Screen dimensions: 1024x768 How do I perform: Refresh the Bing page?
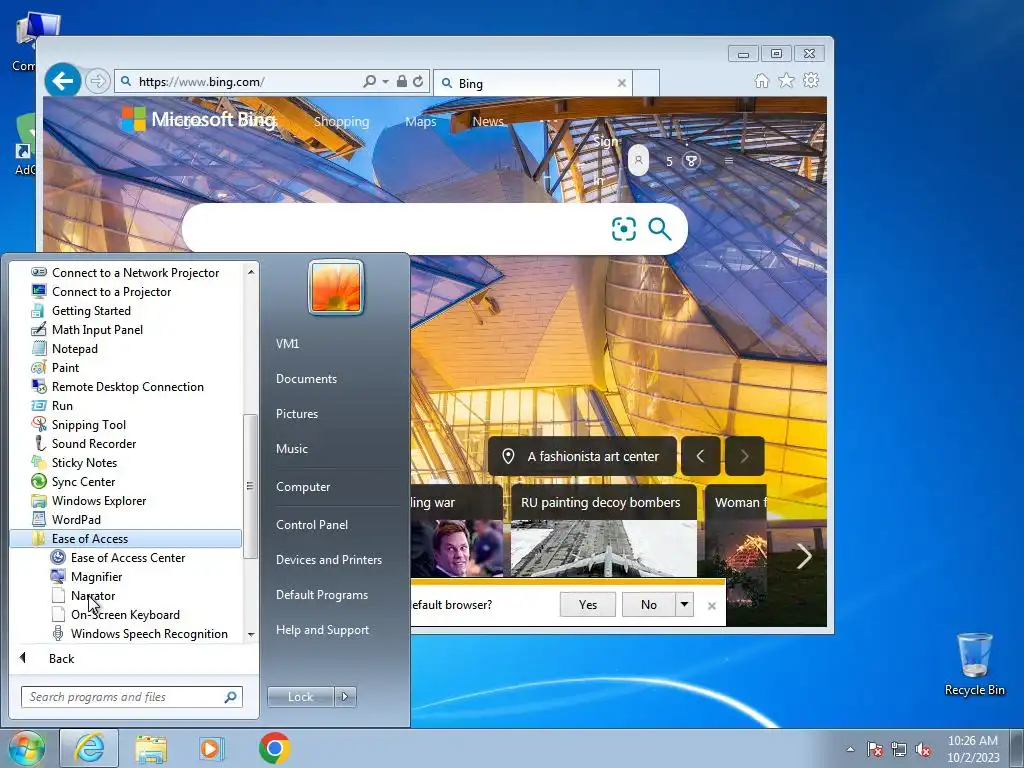418,82
